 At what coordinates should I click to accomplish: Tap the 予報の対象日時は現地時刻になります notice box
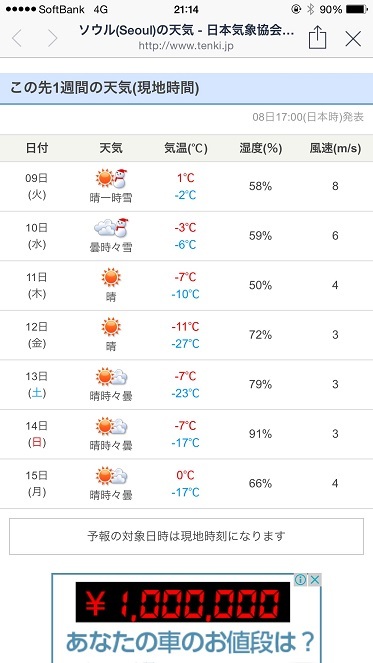pyautogui.click(x=186, y=536)
